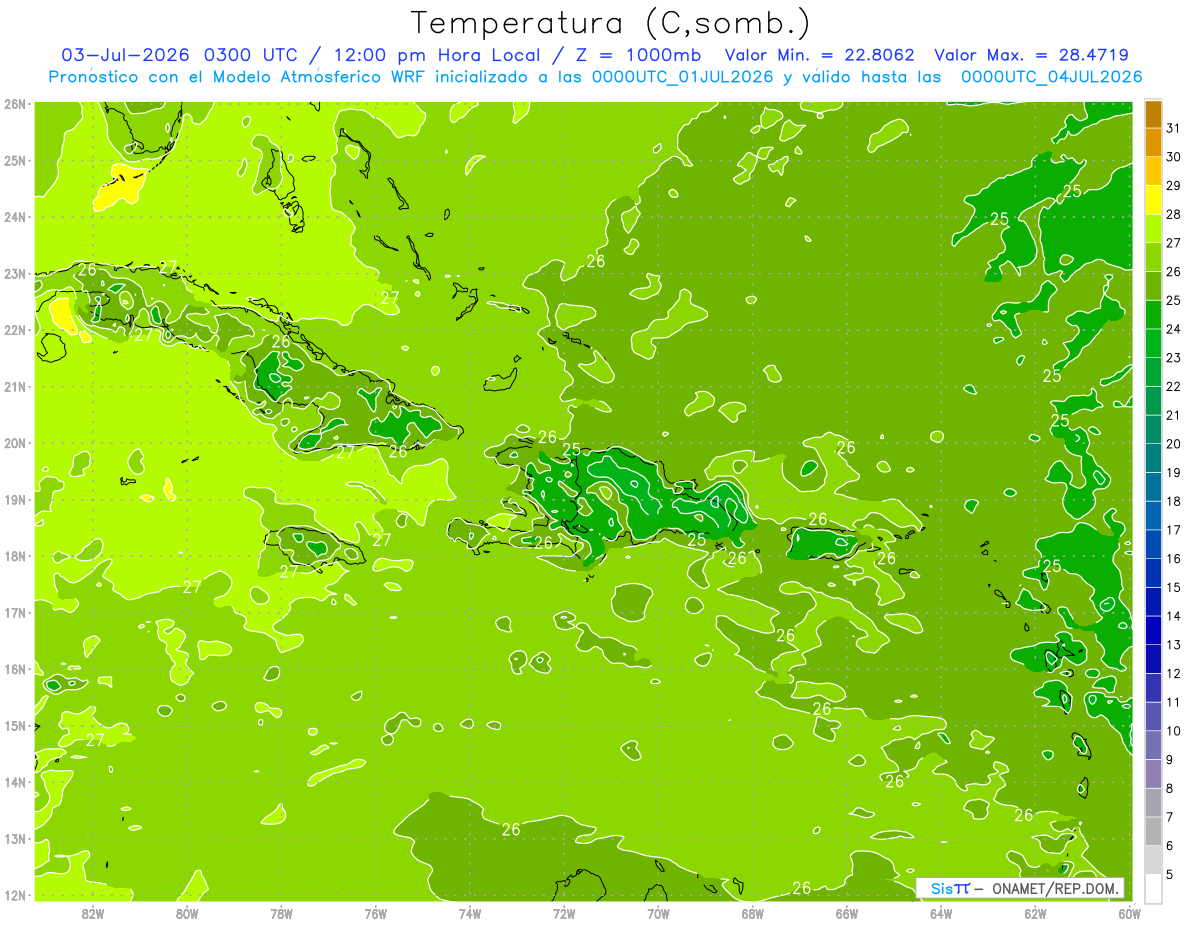The width and height of the screenshot is (1200, 927).
Task: Click legend value 10 on color scale
Action: click(1174, 732)
